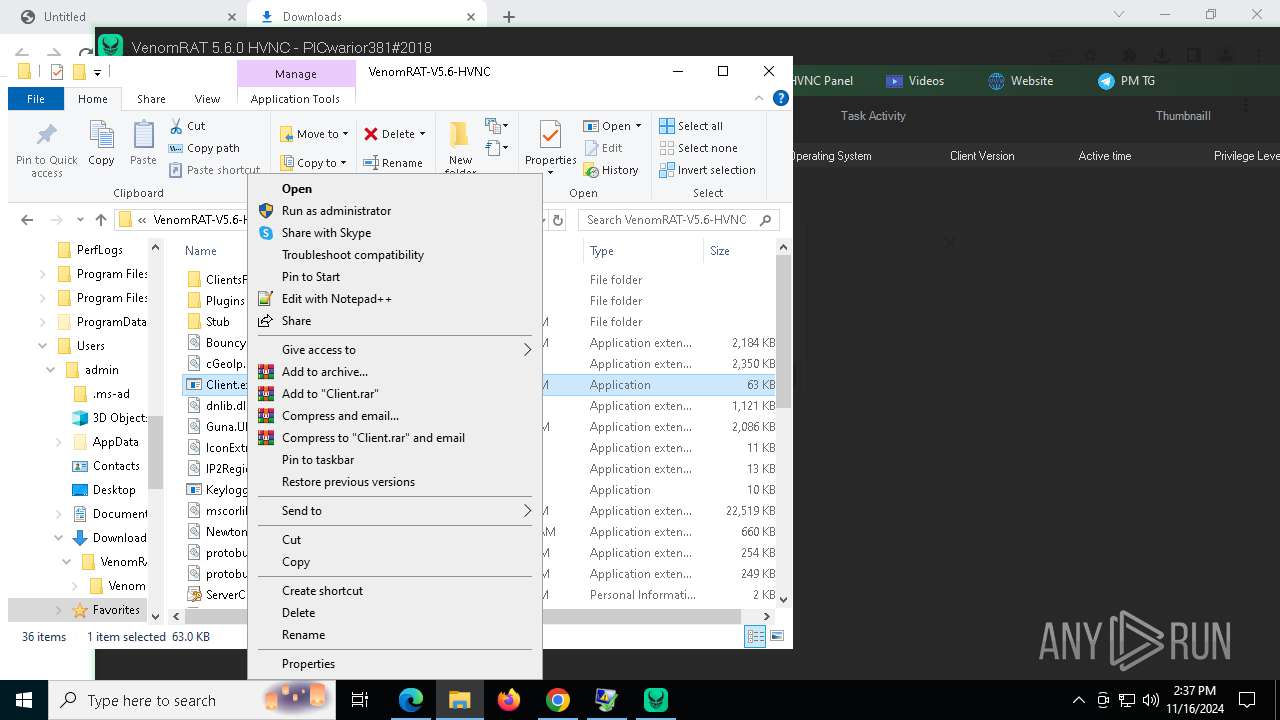Open Google Chrome from taskbar
Viewport: 1280px width, 720px height.
click(558, 700)
